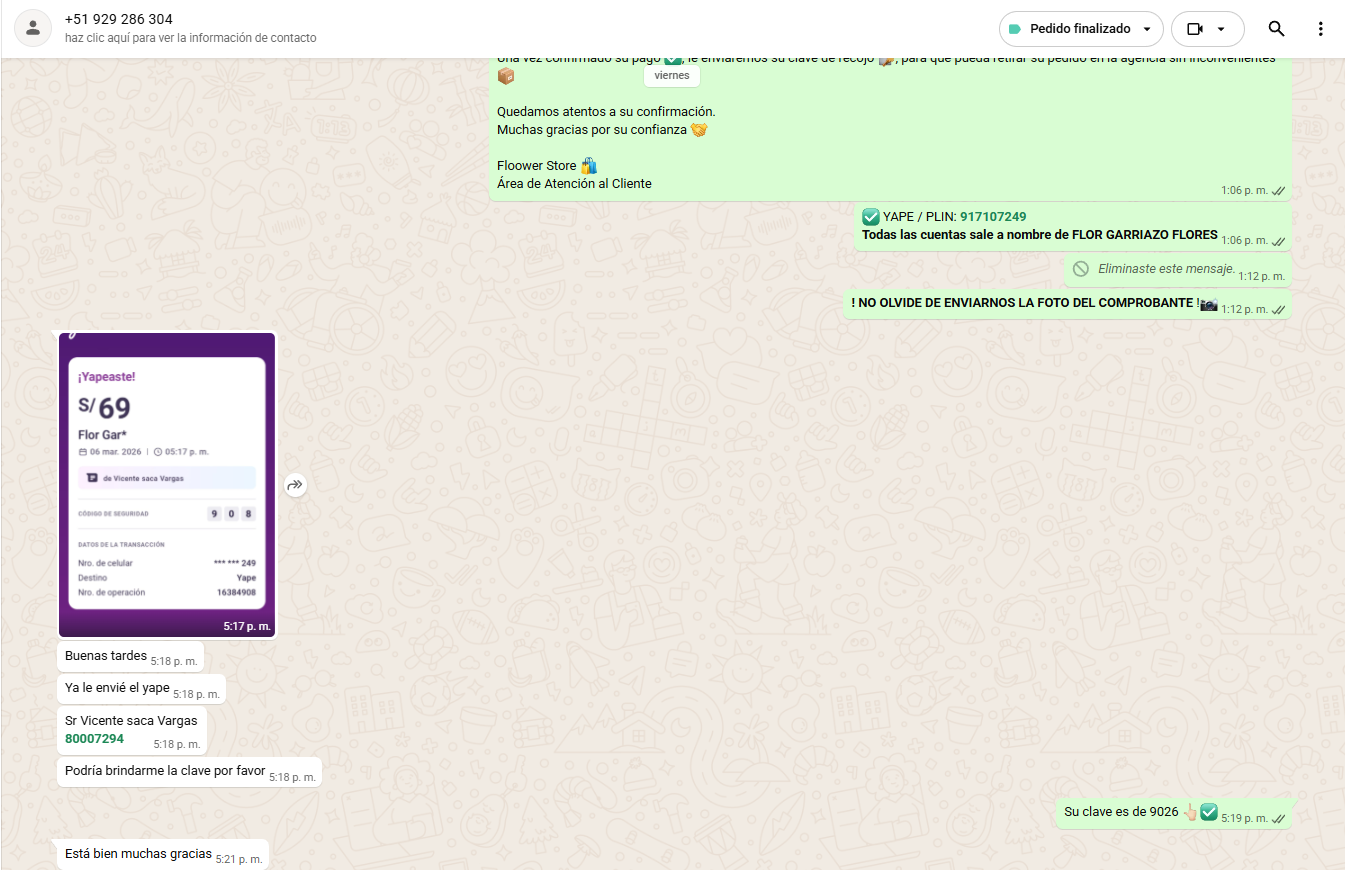Click double check marks on clave 9026 message
Image resolution: width=1345 pixels, height=870 pixels.
1278,819
